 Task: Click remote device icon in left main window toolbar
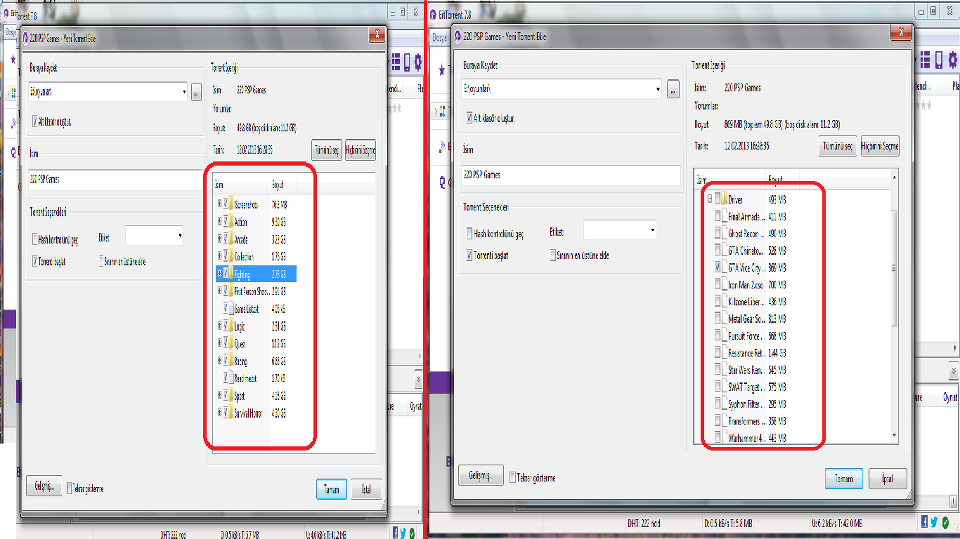407,62
